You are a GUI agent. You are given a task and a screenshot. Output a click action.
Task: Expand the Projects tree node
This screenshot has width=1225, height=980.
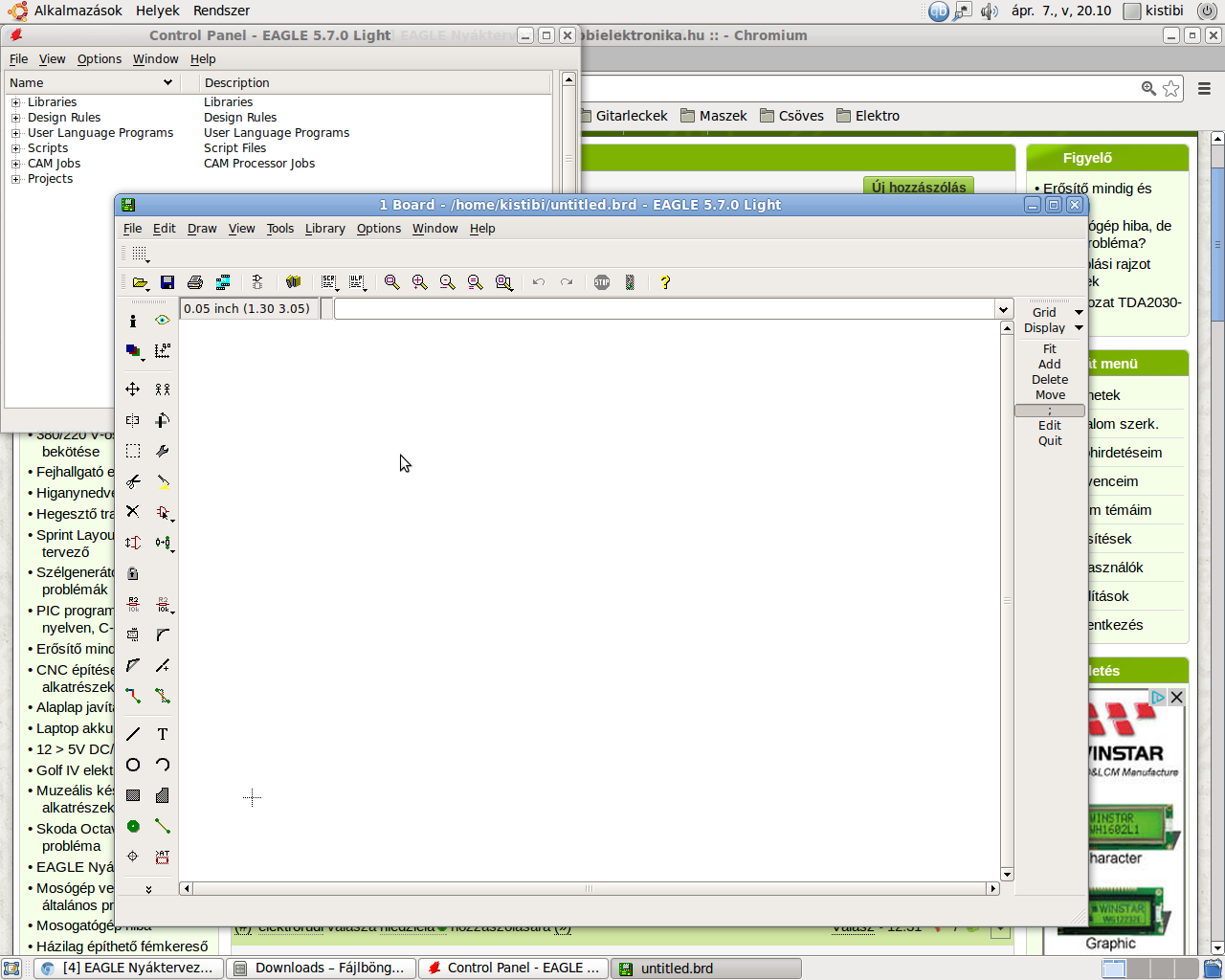pos(15,179)
